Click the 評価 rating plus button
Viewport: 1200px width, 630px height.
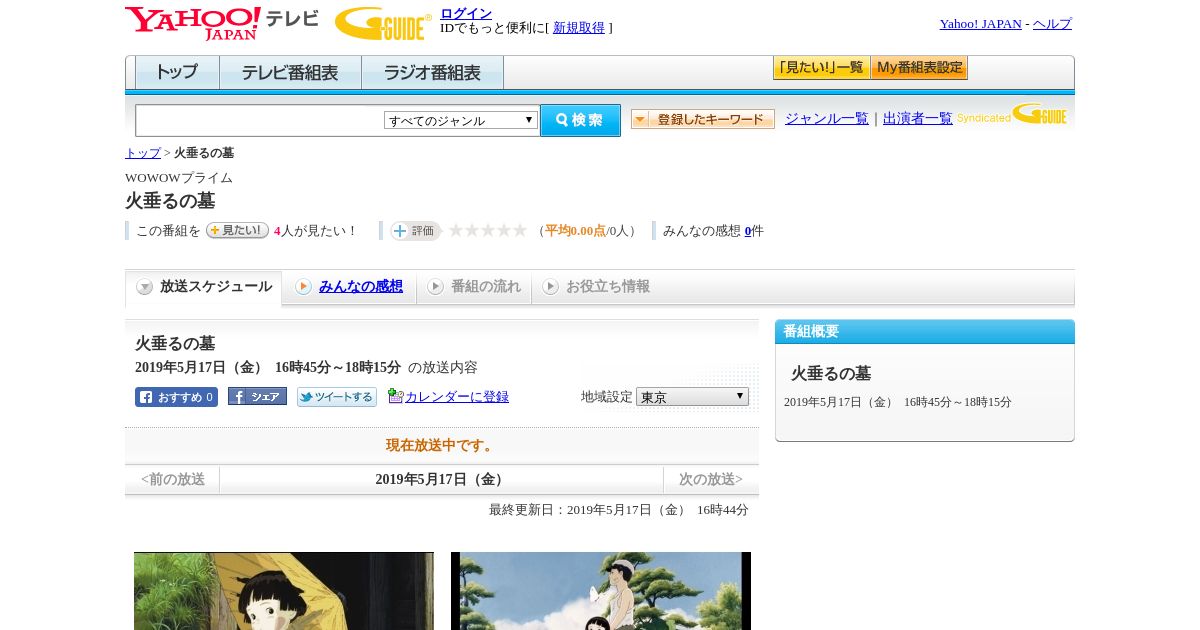click(x=415, y=231)
